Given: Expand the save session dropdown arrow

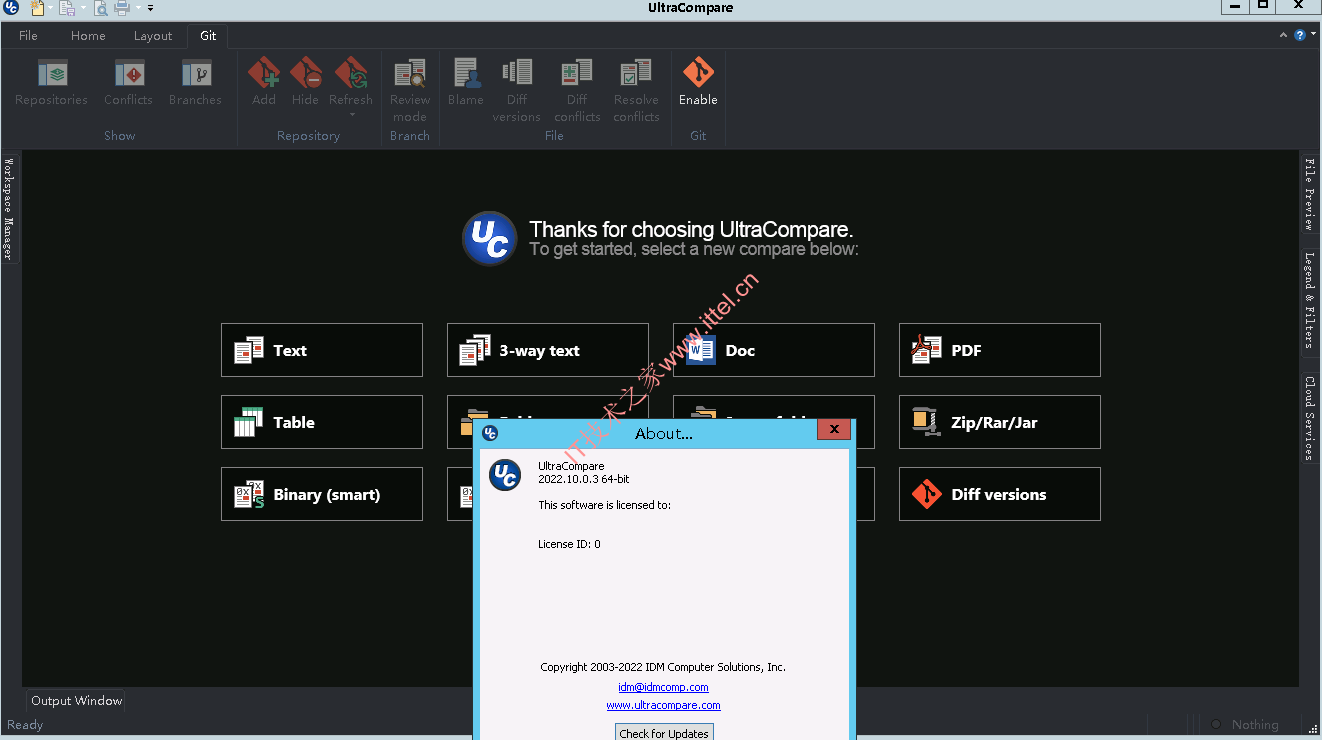Looking at the screenshot, I should point(81,8).
